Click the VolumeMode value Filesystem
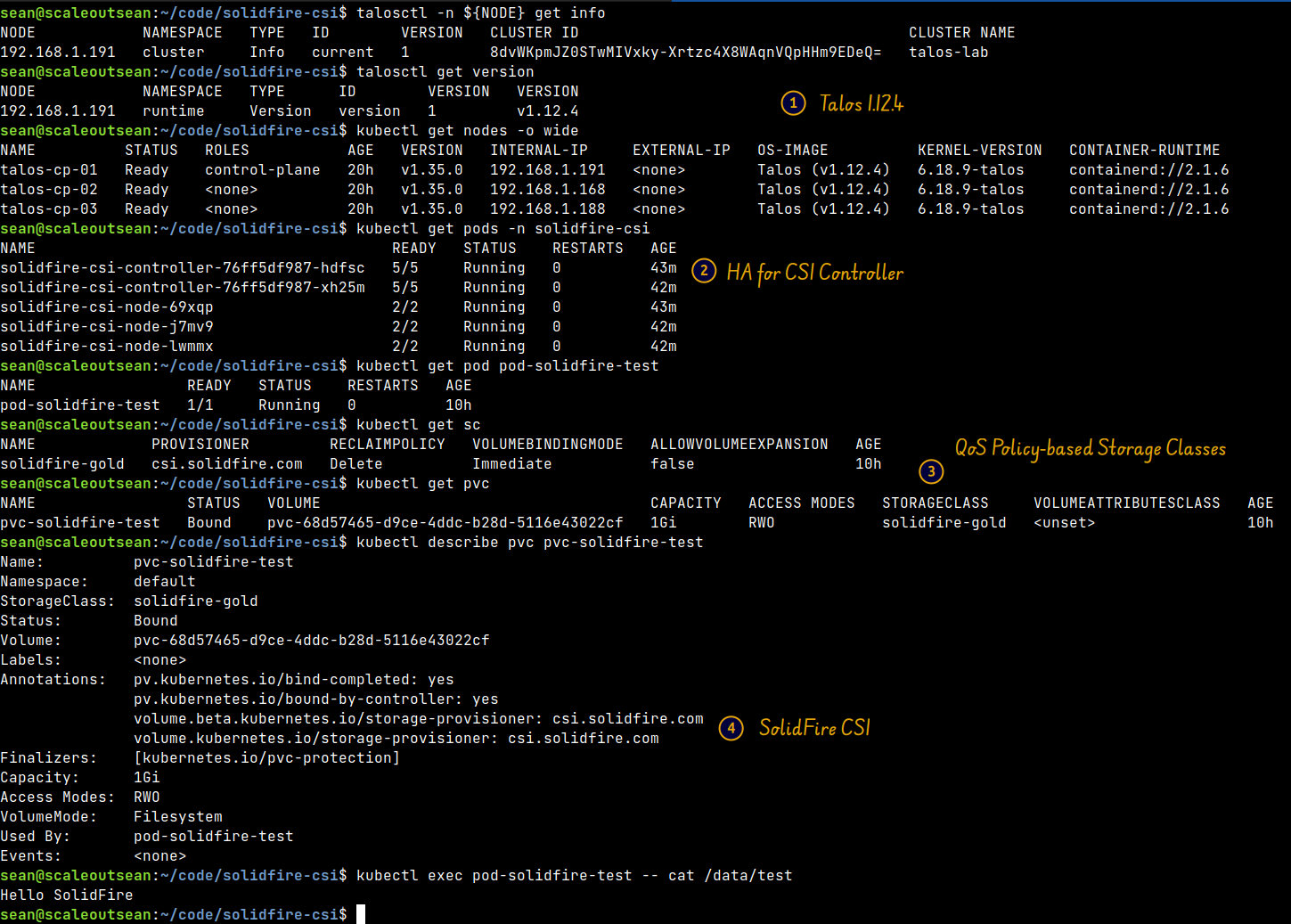 (177, 816)
